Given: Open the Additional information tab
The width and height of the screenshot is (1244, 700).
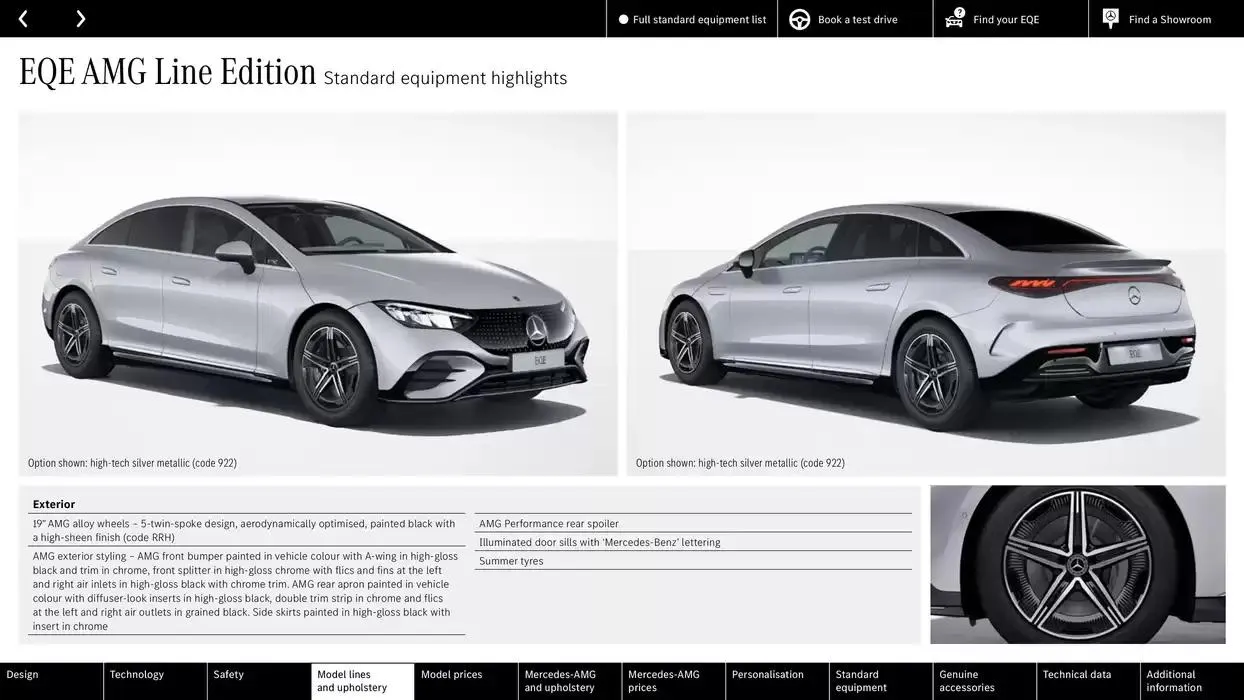Looking at the screenshot, I should click(x=1192, y=681).
